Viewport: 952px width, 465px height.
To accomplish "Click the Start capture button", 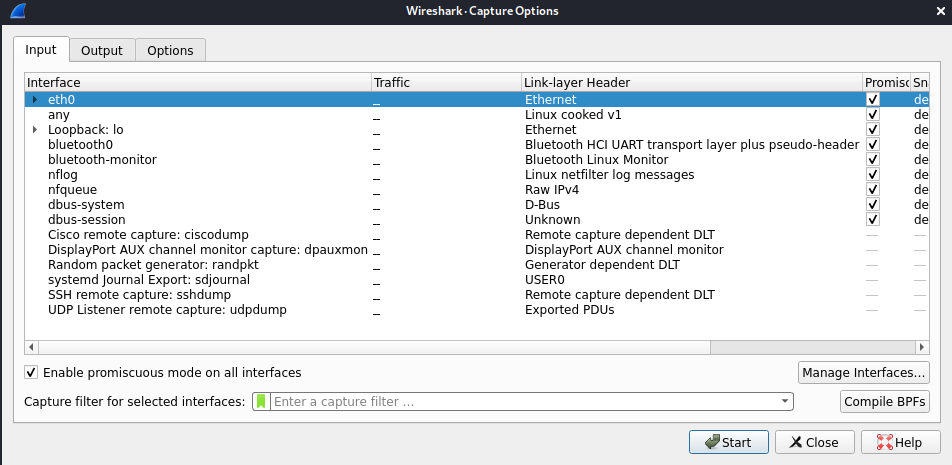I will (729, 442).
